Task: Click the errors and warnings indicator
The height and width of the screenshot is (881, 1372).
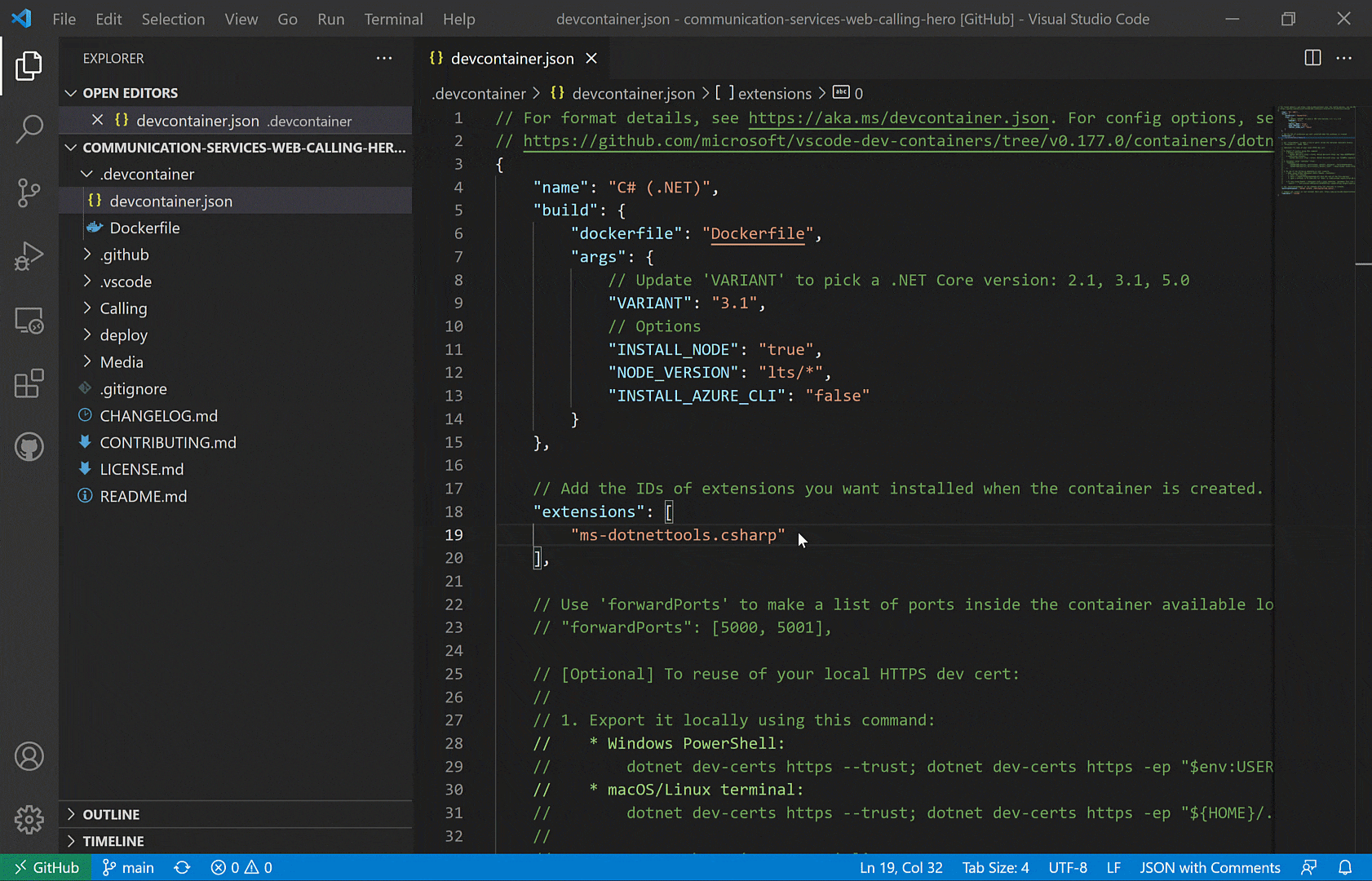Action: click(241, 867)
